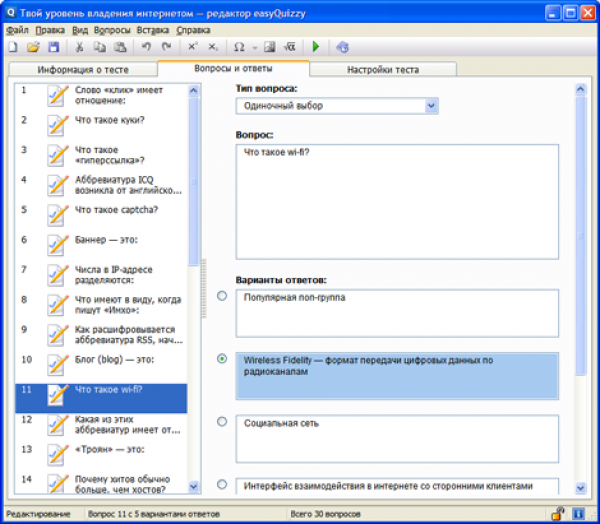Paste from clipboard
This screenshot has height=524, width=600.
(120, 47)
